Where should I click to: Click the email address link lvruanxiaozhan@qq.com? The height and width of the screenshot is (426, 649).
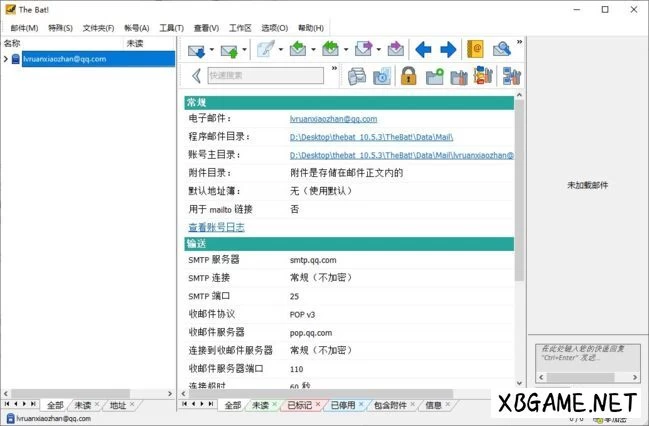(333, 119)
